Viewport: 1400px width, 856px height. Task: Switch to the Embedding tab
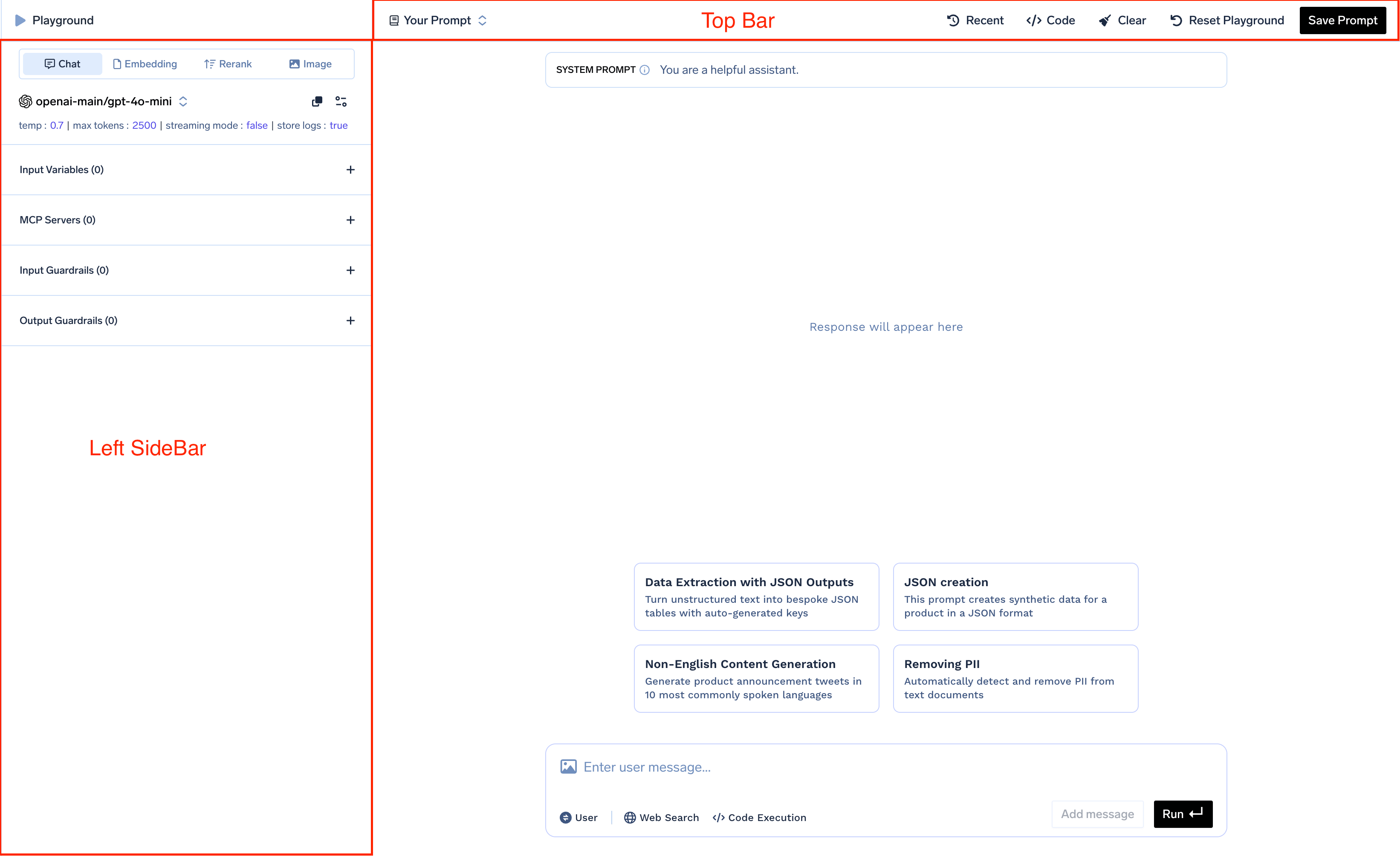tap(145, 64)
